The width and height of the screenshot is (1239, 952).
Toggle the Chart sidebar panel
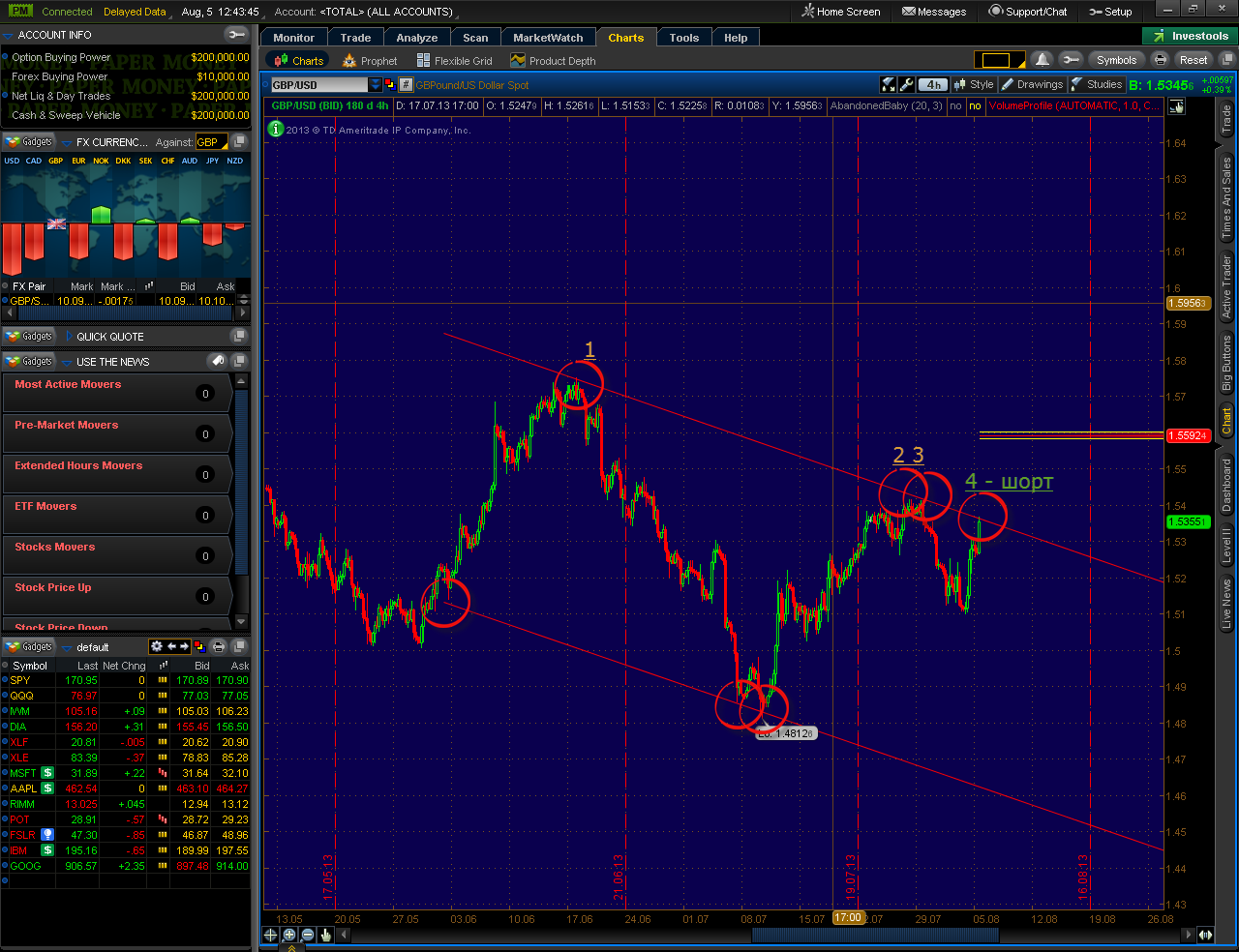1226,420
